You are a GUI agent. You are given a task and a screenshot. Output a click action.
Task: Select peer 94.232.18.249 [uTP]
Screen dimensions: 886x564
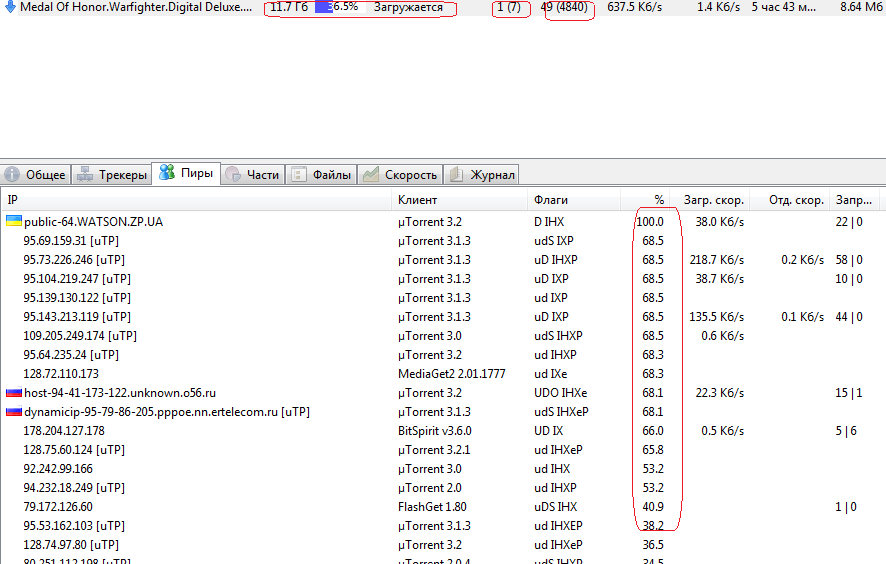[74, 488]
